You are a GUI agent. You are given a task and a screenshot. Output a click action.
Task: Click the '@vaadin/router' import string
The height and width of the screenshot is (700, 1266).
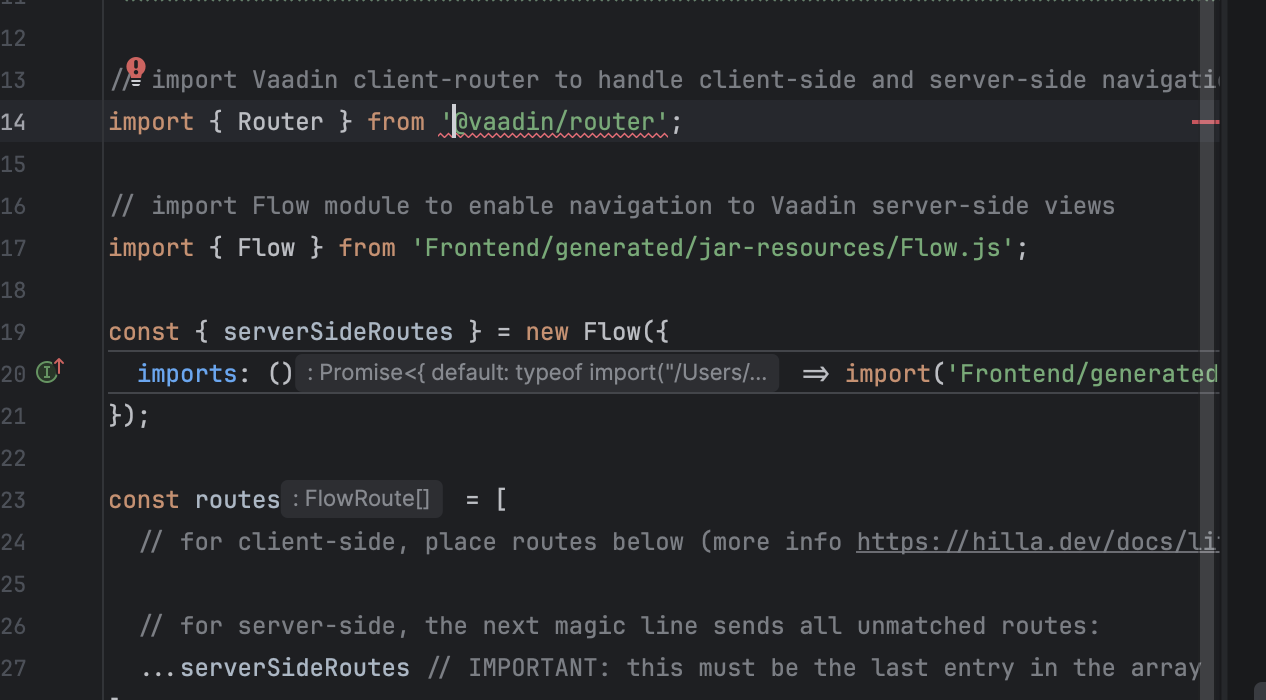556,122
